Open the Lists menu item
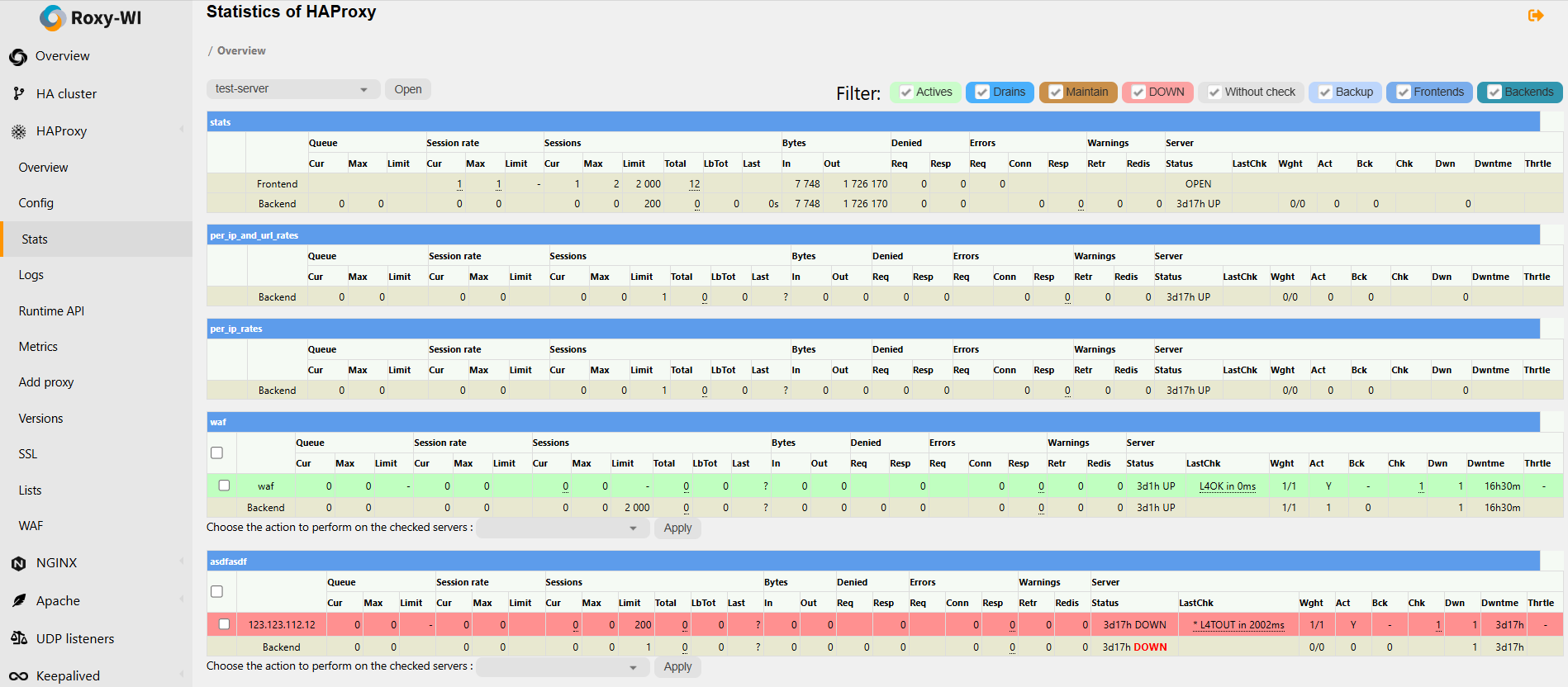The width and height of the screenshot is (1568, 687). (x=30, y=490)
